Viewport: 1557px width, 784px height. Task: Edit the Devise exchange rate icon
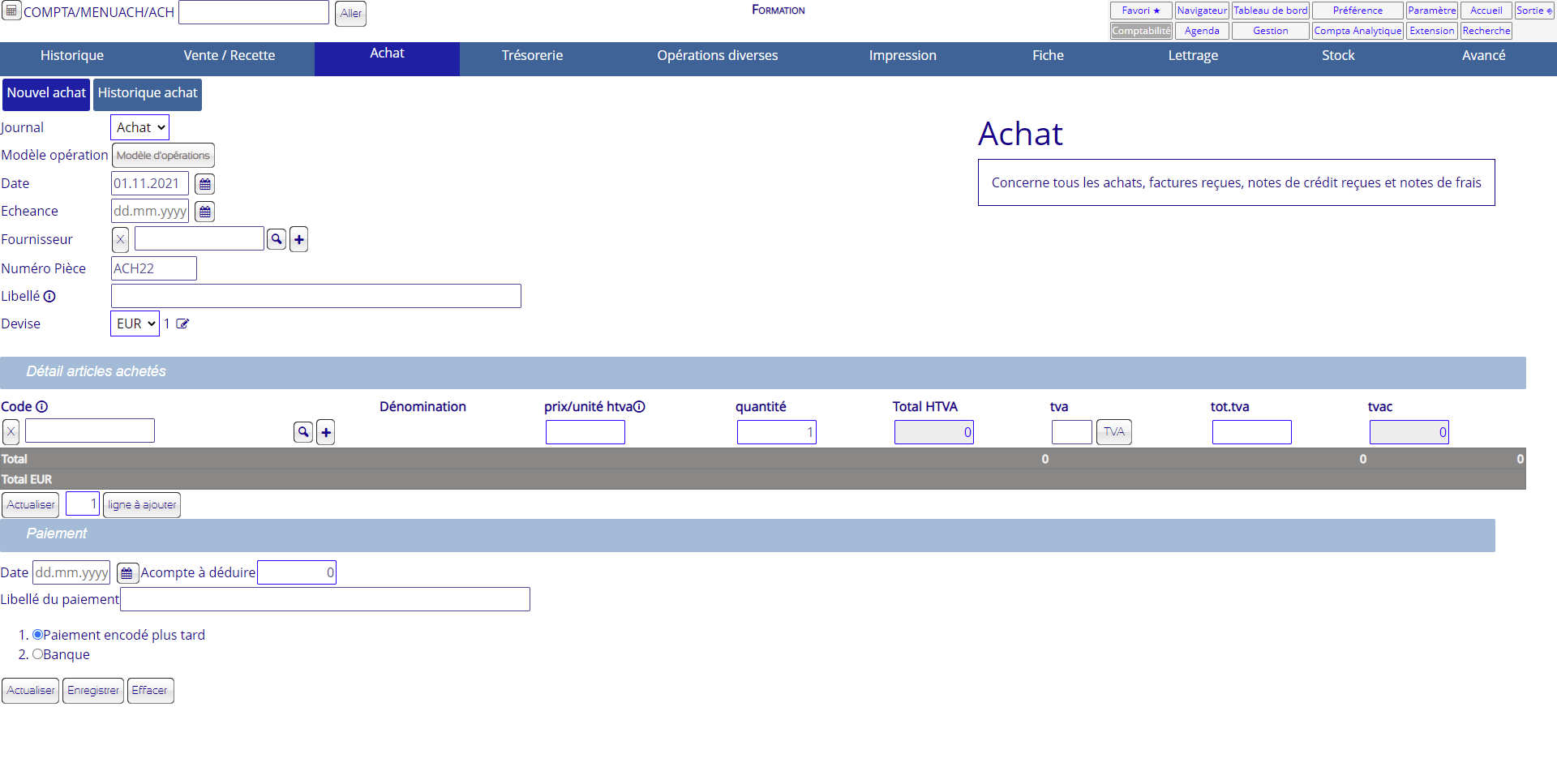click(x=182, y=323)
